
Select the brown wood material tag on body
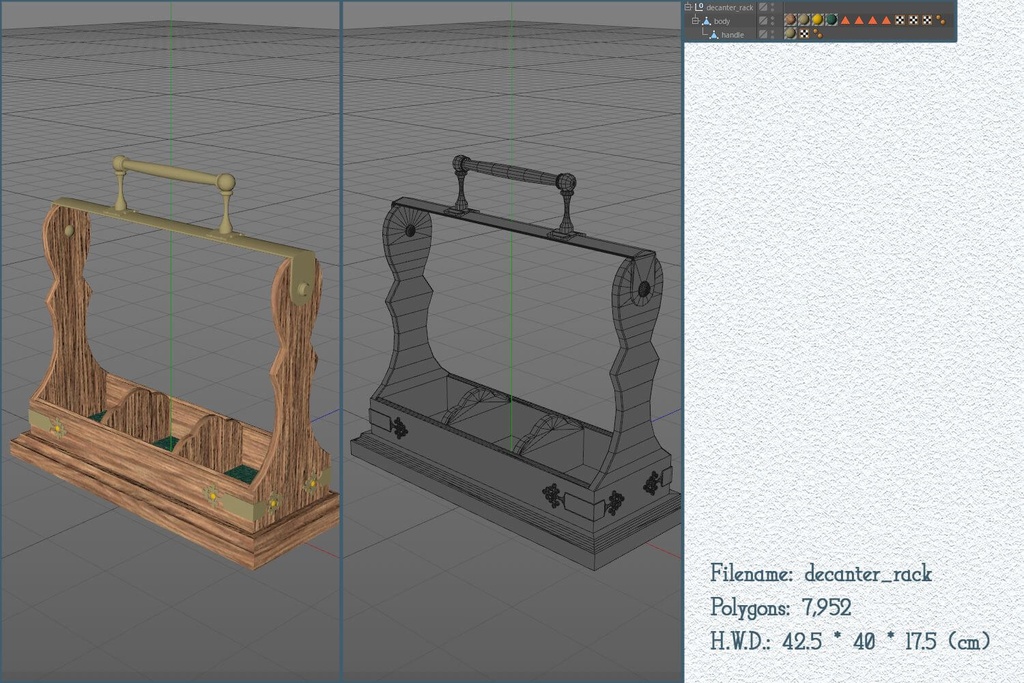click(790, 20)
